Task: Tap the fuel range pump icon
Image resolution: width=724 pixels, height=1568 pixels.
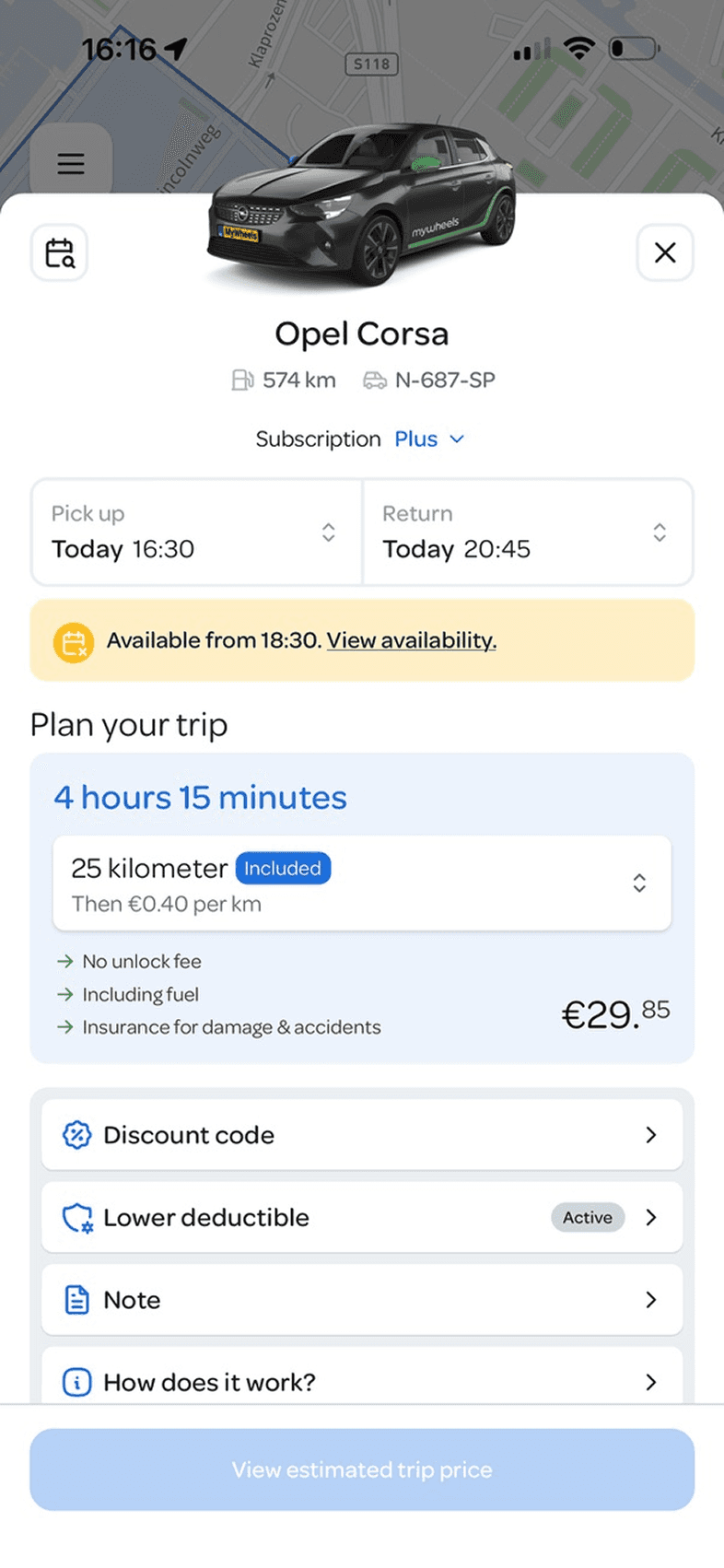Action: (x=242, y=380)
